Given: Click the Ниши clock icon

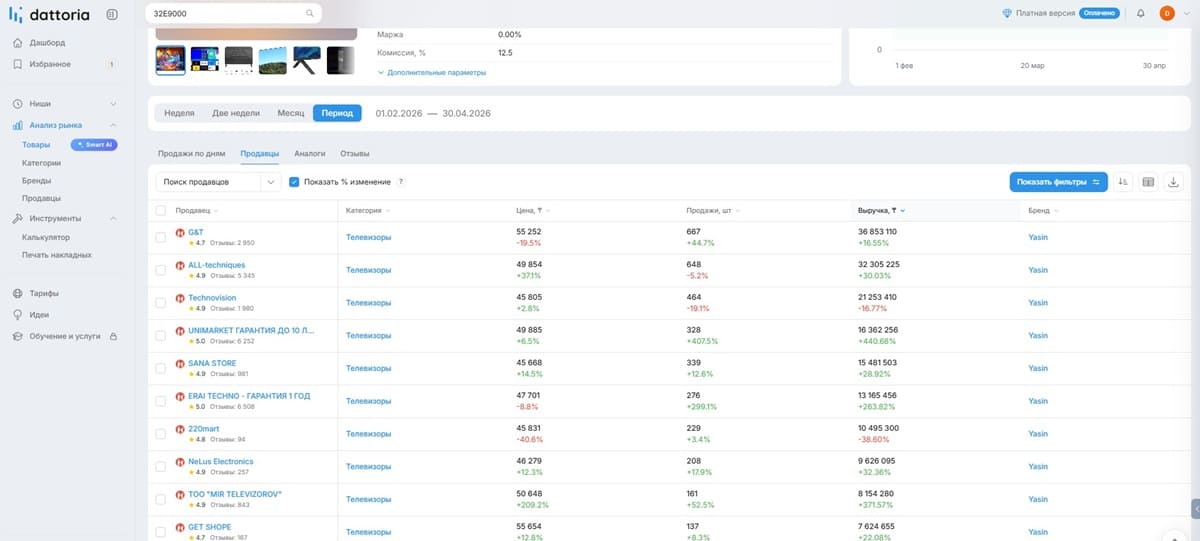Looking at the screenshot, I should pyautogui.click(x=18, y=104).
